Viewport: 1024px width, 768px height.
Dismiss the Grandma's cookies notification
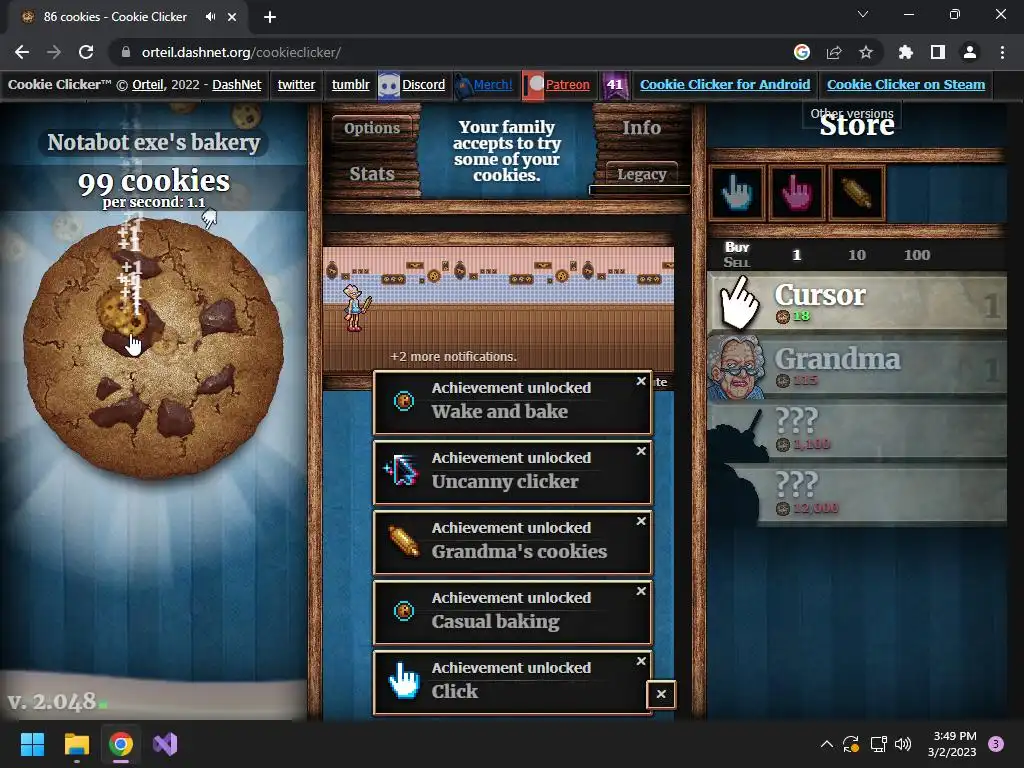point(641,520)
